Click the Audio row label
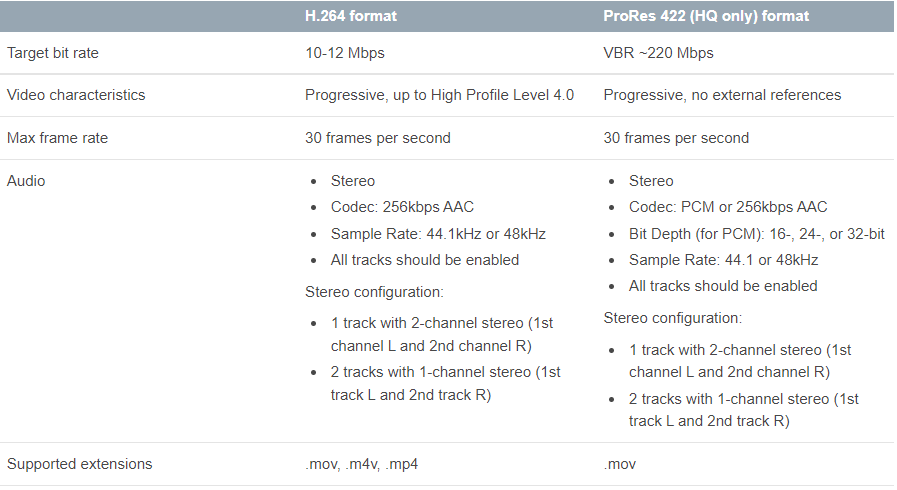 point(26,181)
